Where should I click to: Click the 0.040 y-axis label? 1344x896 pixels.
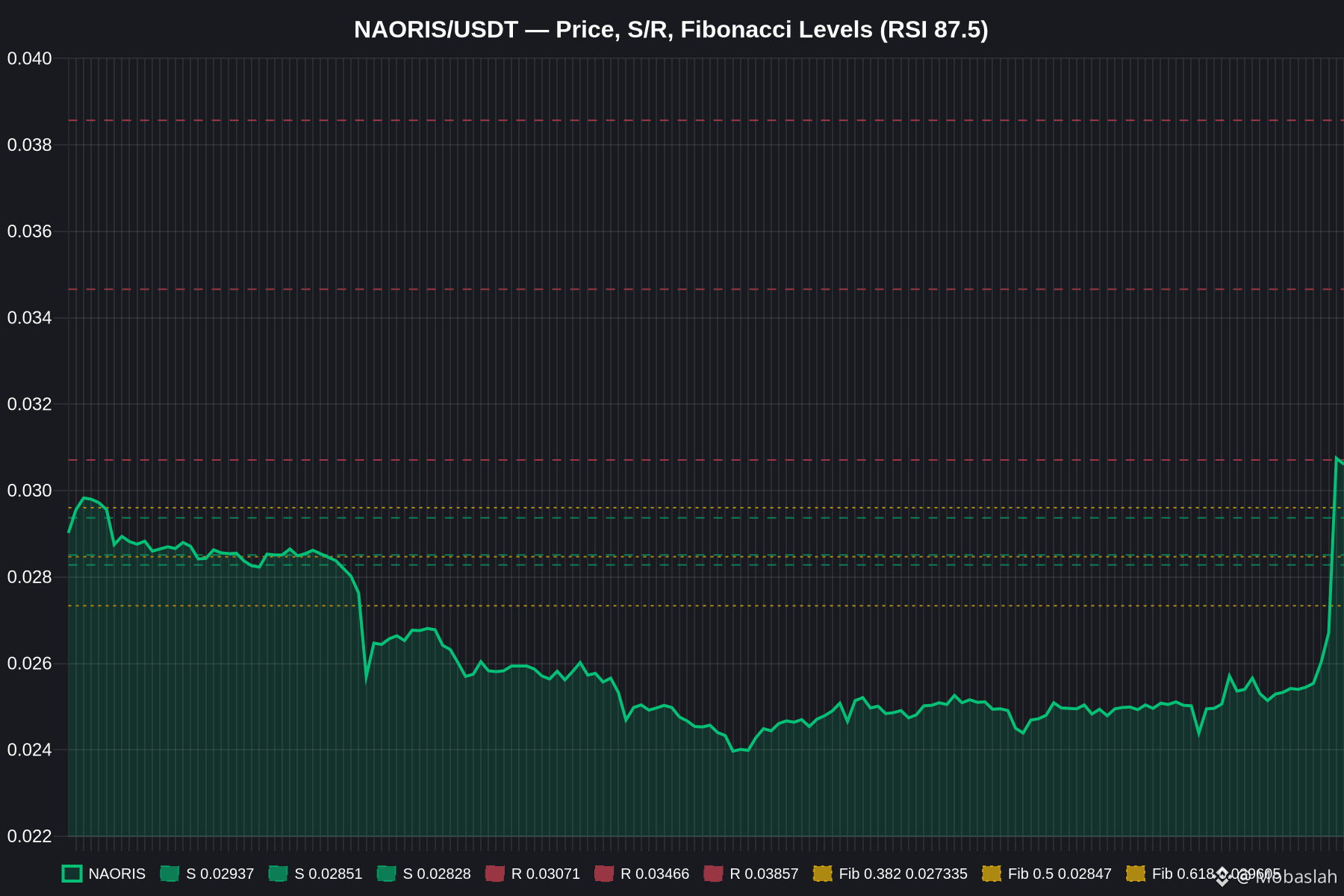pyautogui.click(x=30, y=58)
